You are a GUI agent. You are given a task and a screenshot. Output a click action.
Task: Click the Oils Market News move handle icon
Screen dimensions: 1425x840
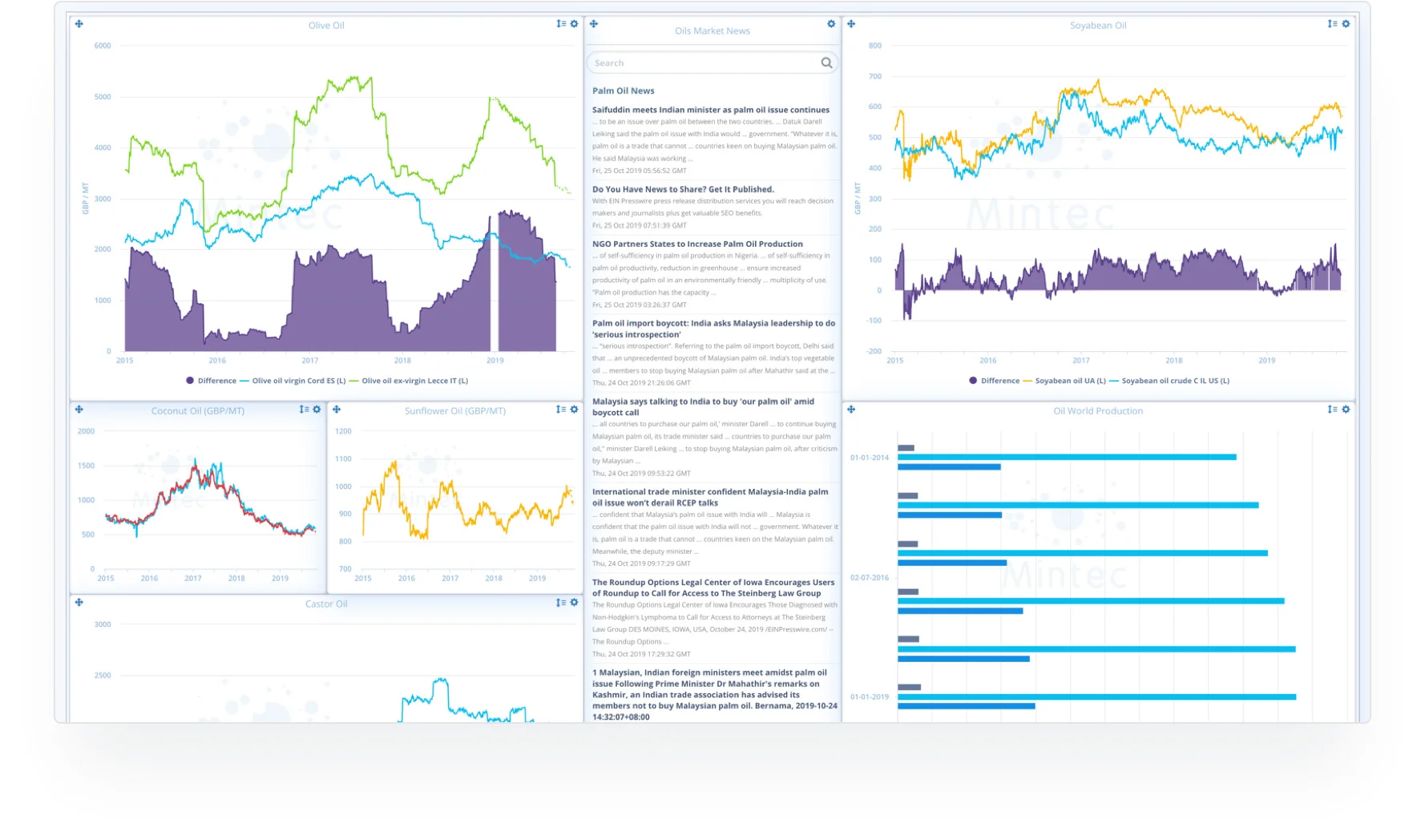[594, 24]
